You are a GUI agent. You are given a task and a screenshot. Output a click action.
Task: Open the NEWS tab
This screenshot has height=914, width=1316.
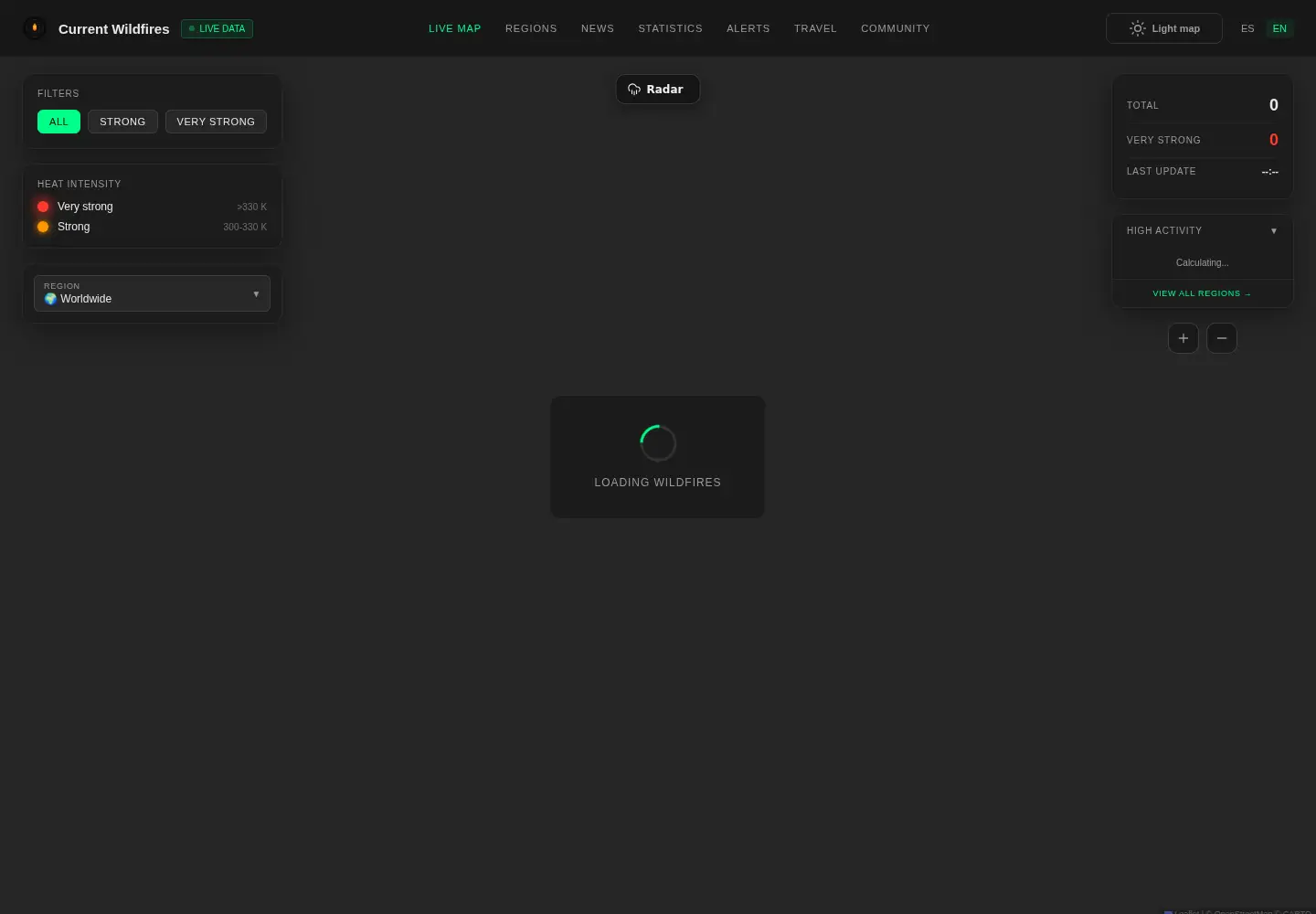pyautogui.click(x=598, y=28)
